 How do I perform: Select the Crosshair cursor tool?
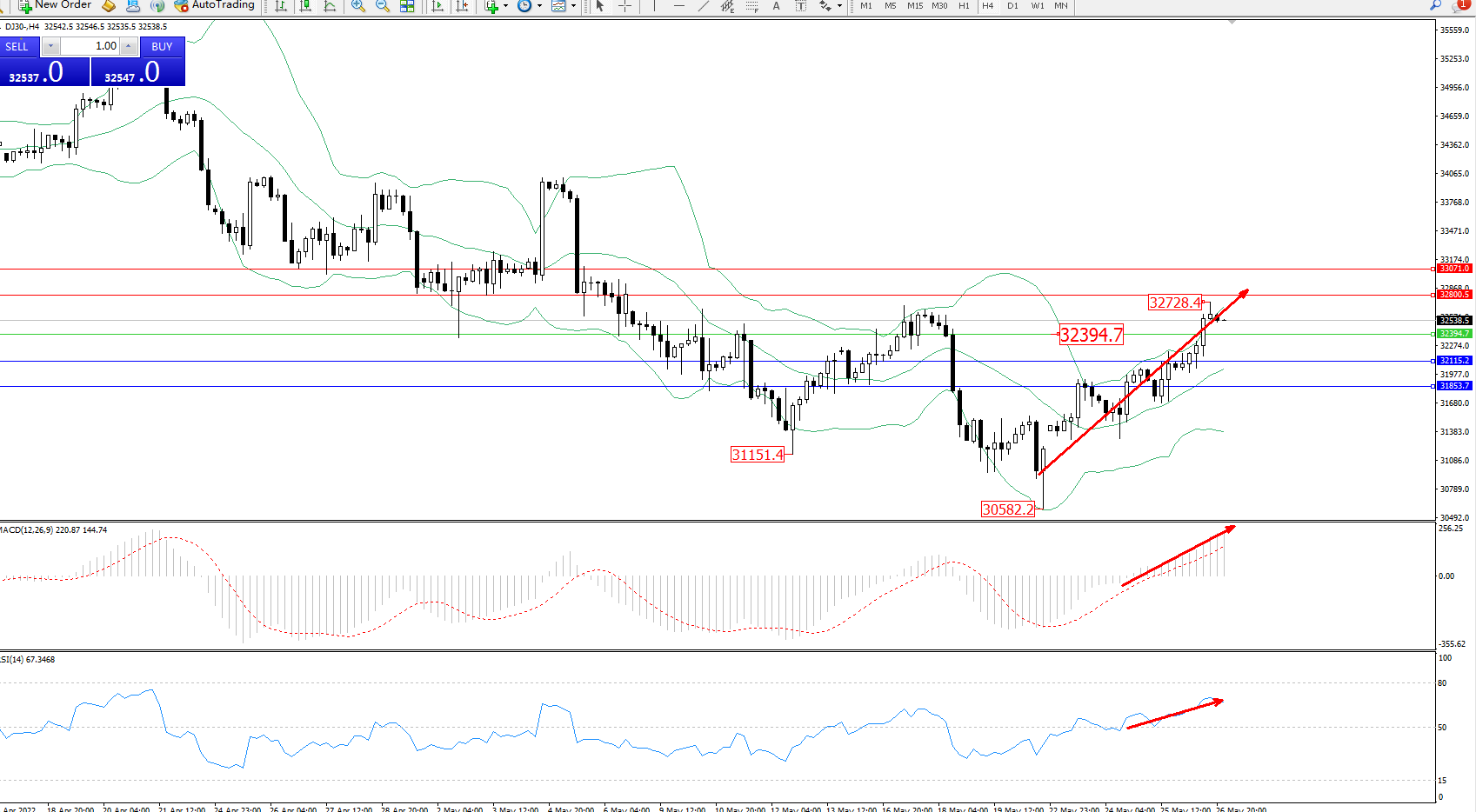[624, 6]
